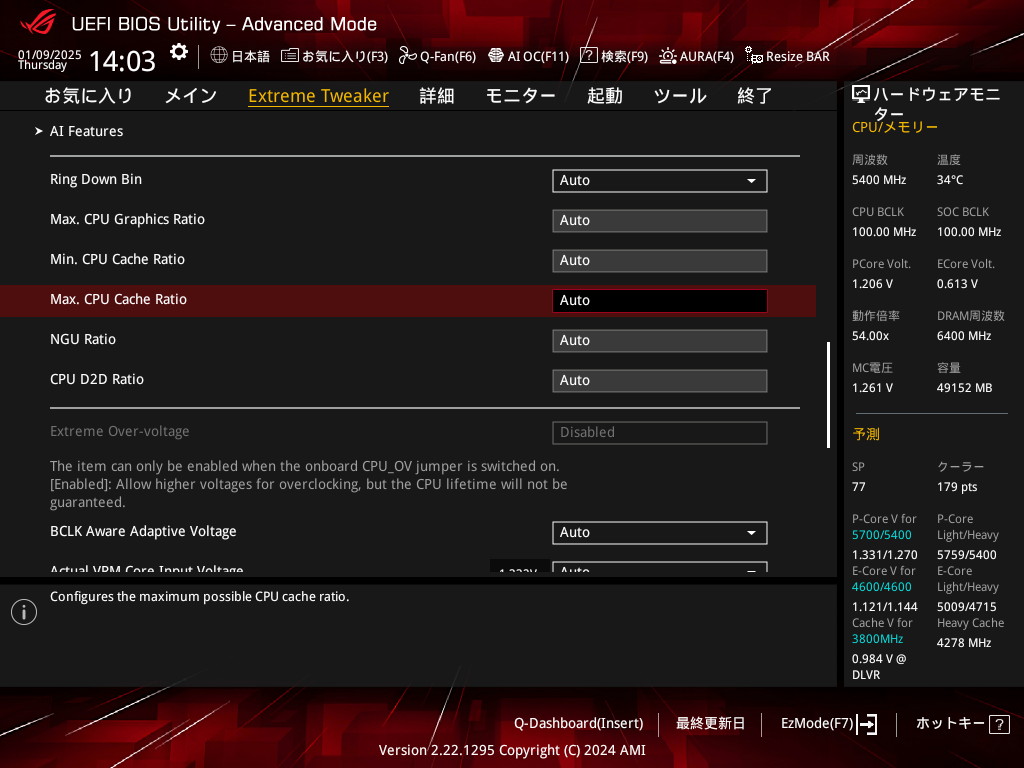Screen dimensions: 1024x768
Task: Open the search (F9) question mark icon
Action: pos(589,56)
